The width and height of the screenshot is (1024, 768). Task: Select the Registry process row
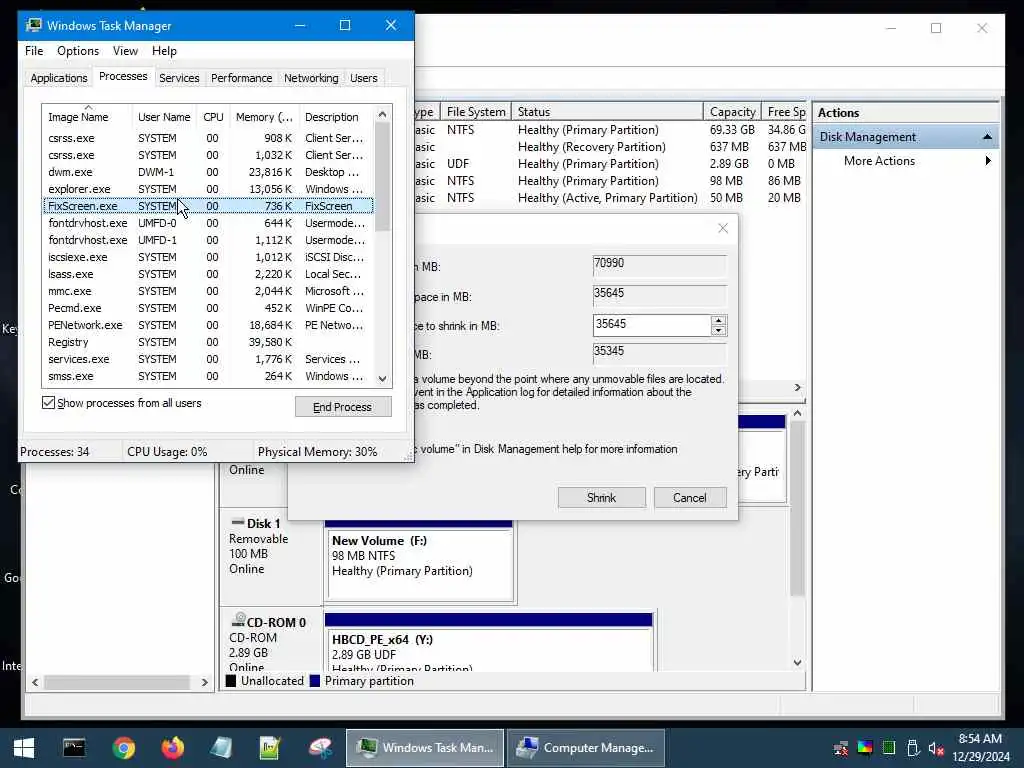(x=208, y=342)
